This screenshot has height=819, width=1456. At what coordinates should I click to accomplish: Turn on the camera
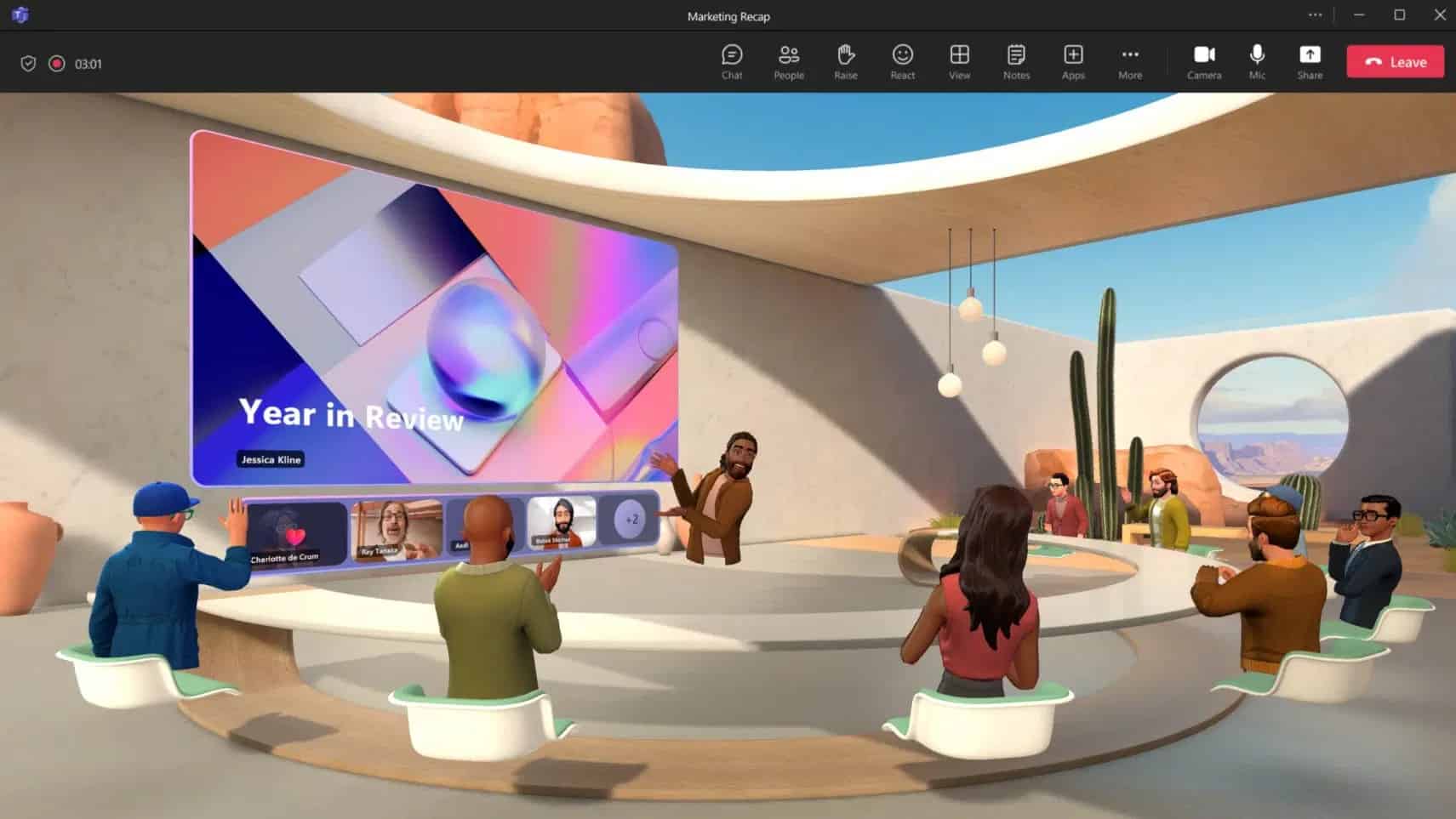click(x=1204, y=61)
